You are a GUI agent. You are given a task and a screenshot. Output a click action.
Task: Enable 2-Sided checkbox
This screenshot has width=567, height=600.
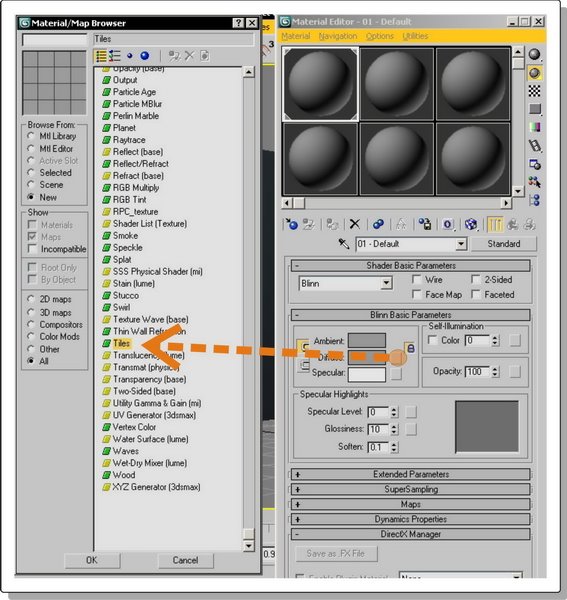[x=475, y=279]
